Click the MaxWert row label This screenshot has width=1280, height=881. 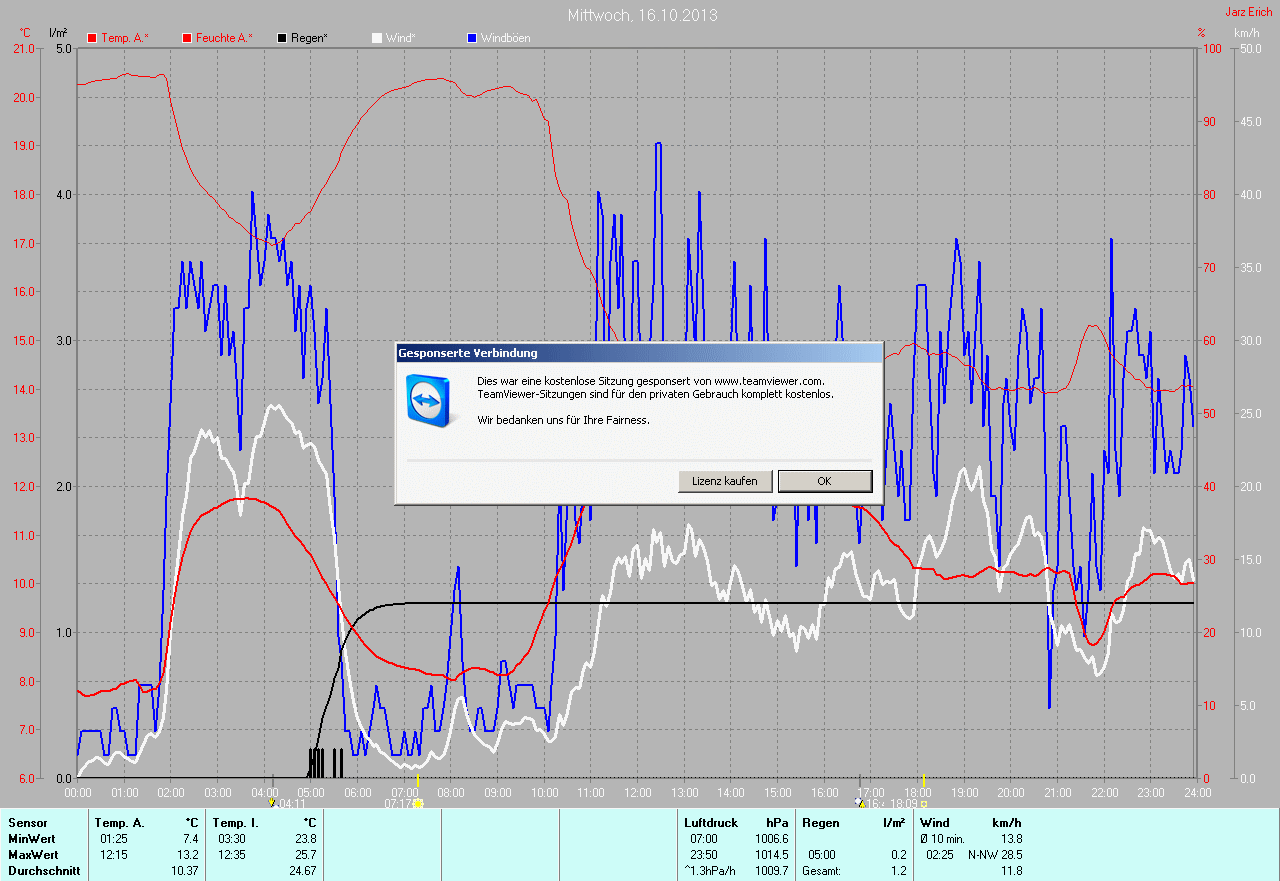tap(32, 855)
